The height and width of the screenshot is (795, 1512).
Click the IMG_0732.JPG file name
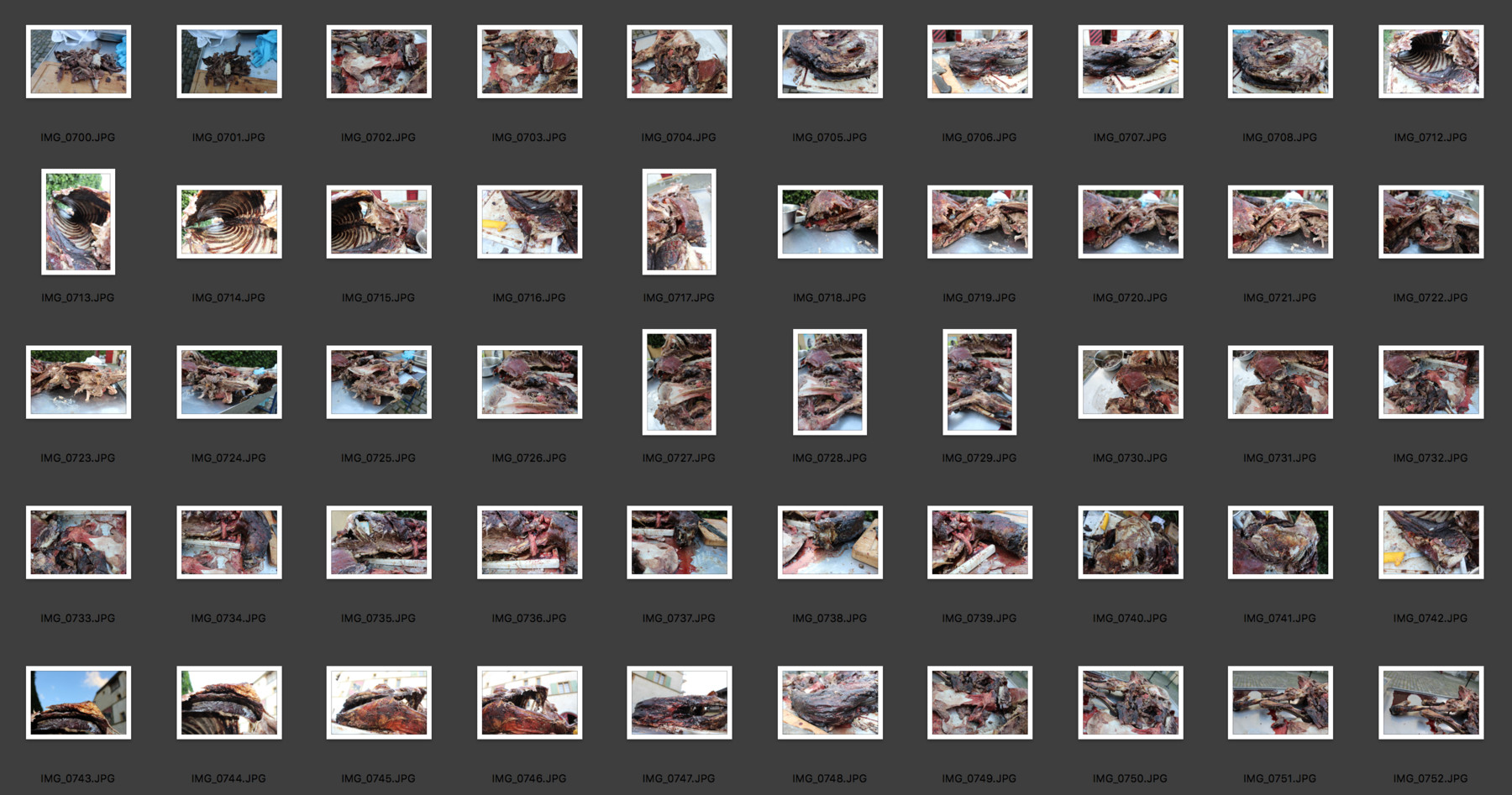pyautogui.click(x=1431, y=458)
